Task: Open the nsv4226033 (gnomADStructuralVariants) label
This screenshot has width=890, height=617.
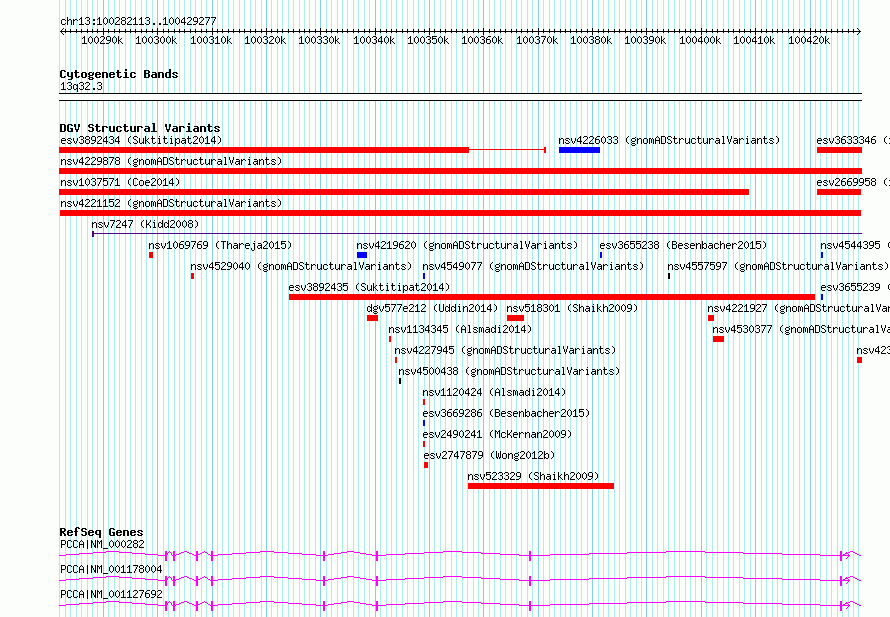Action: [x=669, y=140]
